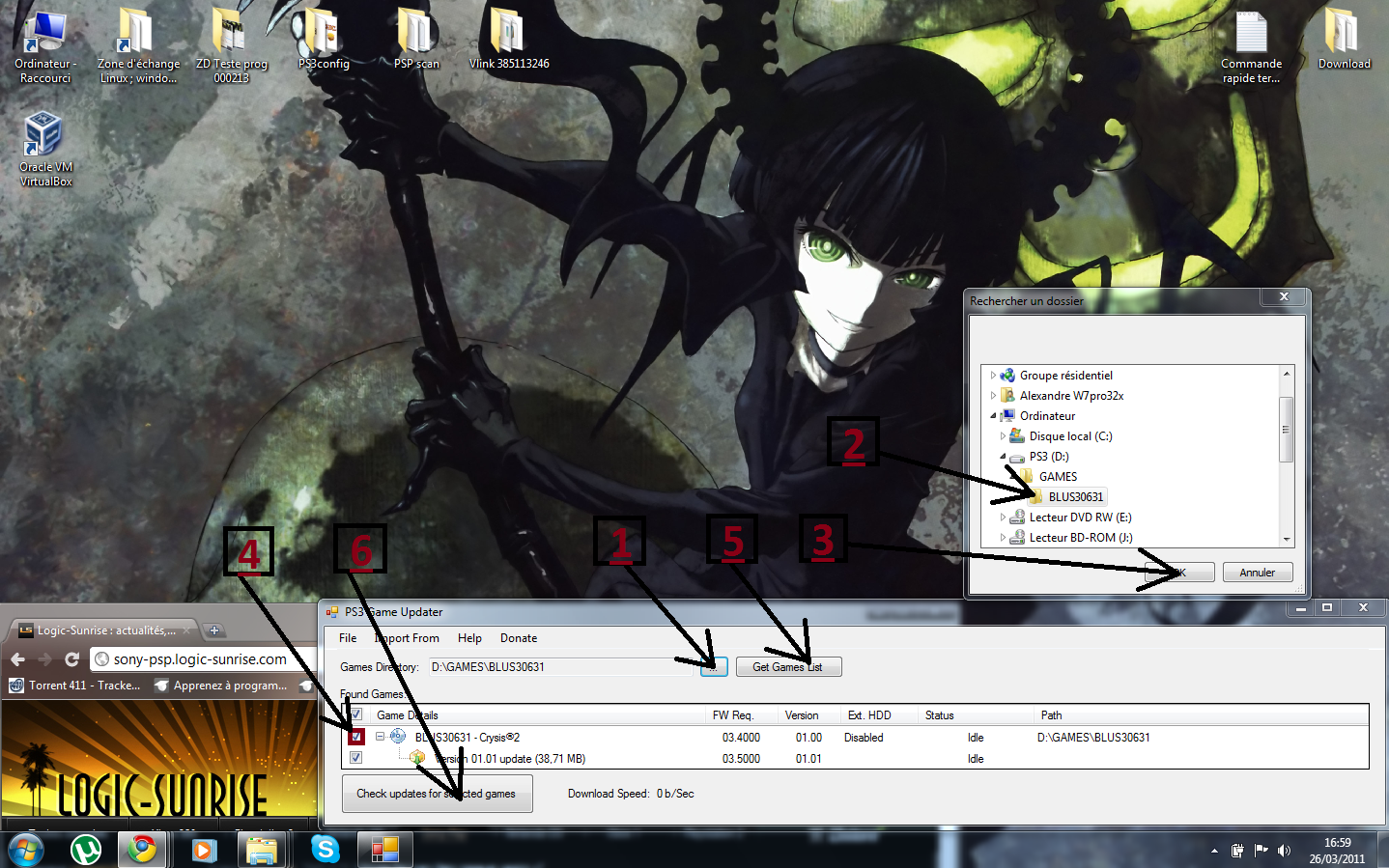Viewport: 1389px width, 868px height.
Task: Switch to Chrome in the taskbar
Action: (143, 850)
